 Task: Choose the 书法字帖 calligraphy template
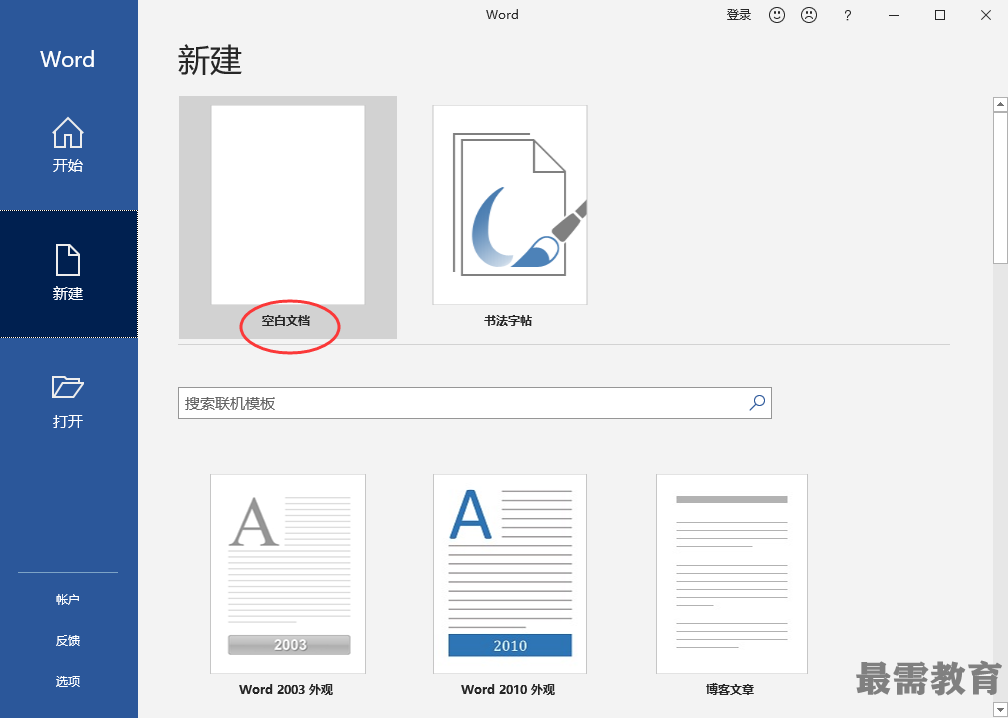[x=509, y=217]
